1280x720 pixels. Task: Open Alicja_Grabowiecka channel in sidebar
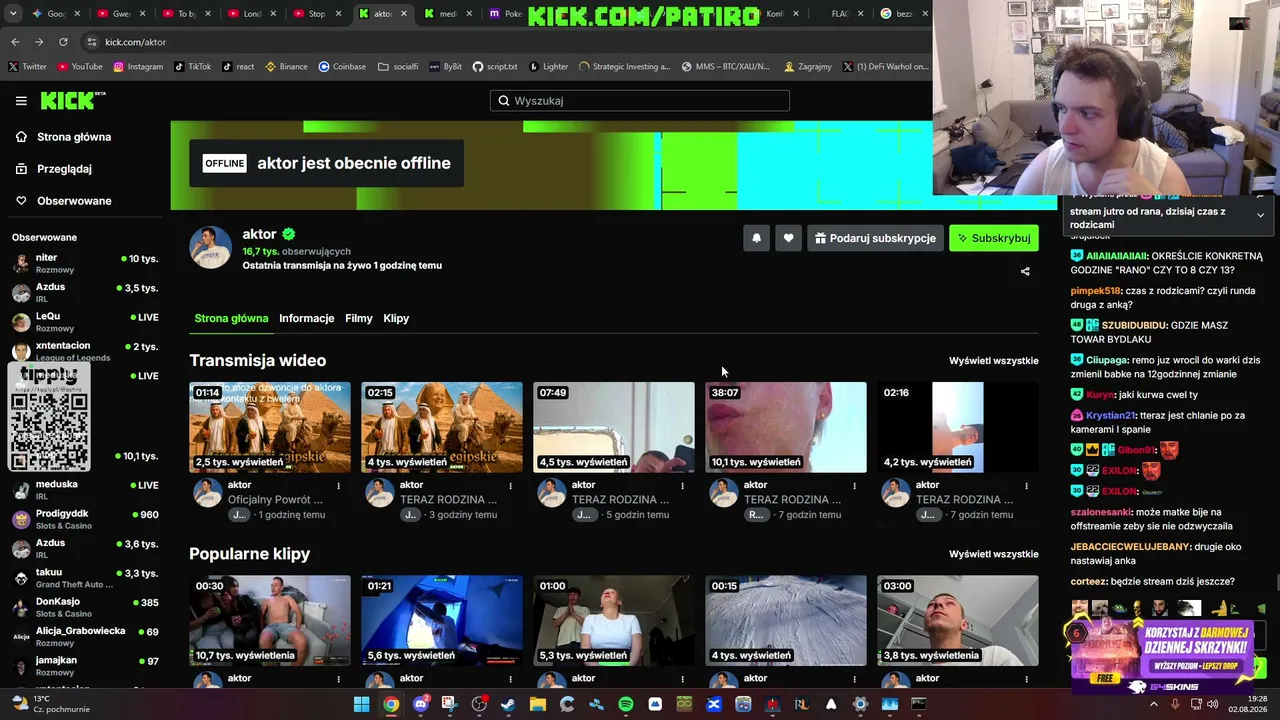(85, 636)
